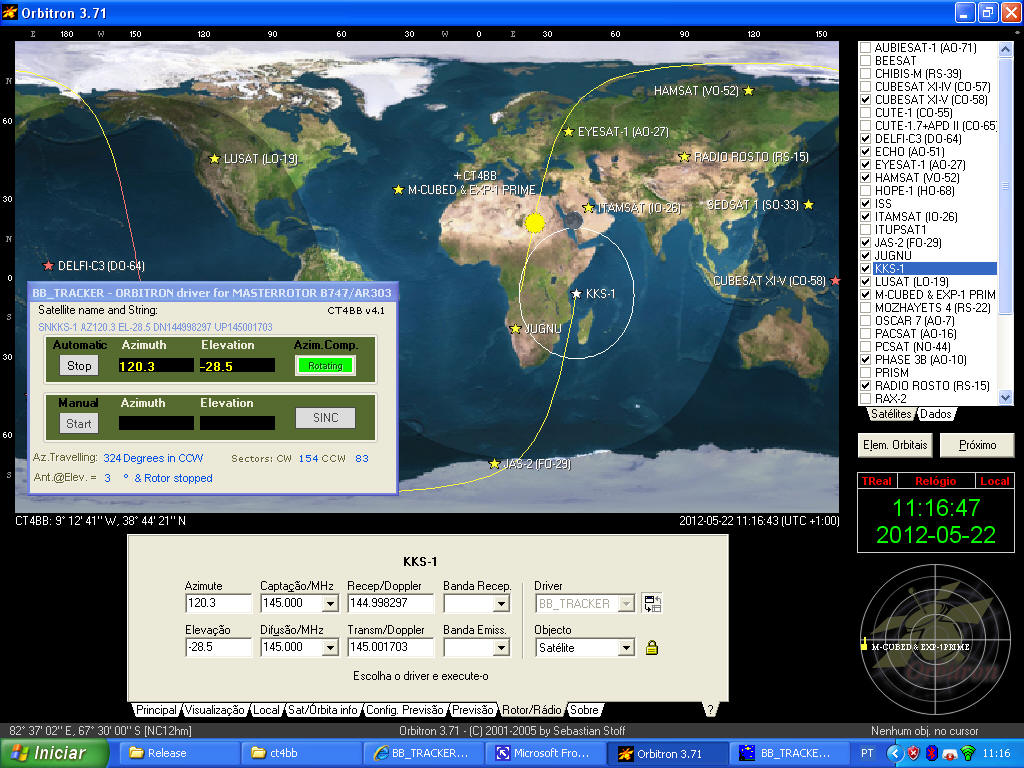Click the KKS-1 satellite star on map

coord(576,294)
